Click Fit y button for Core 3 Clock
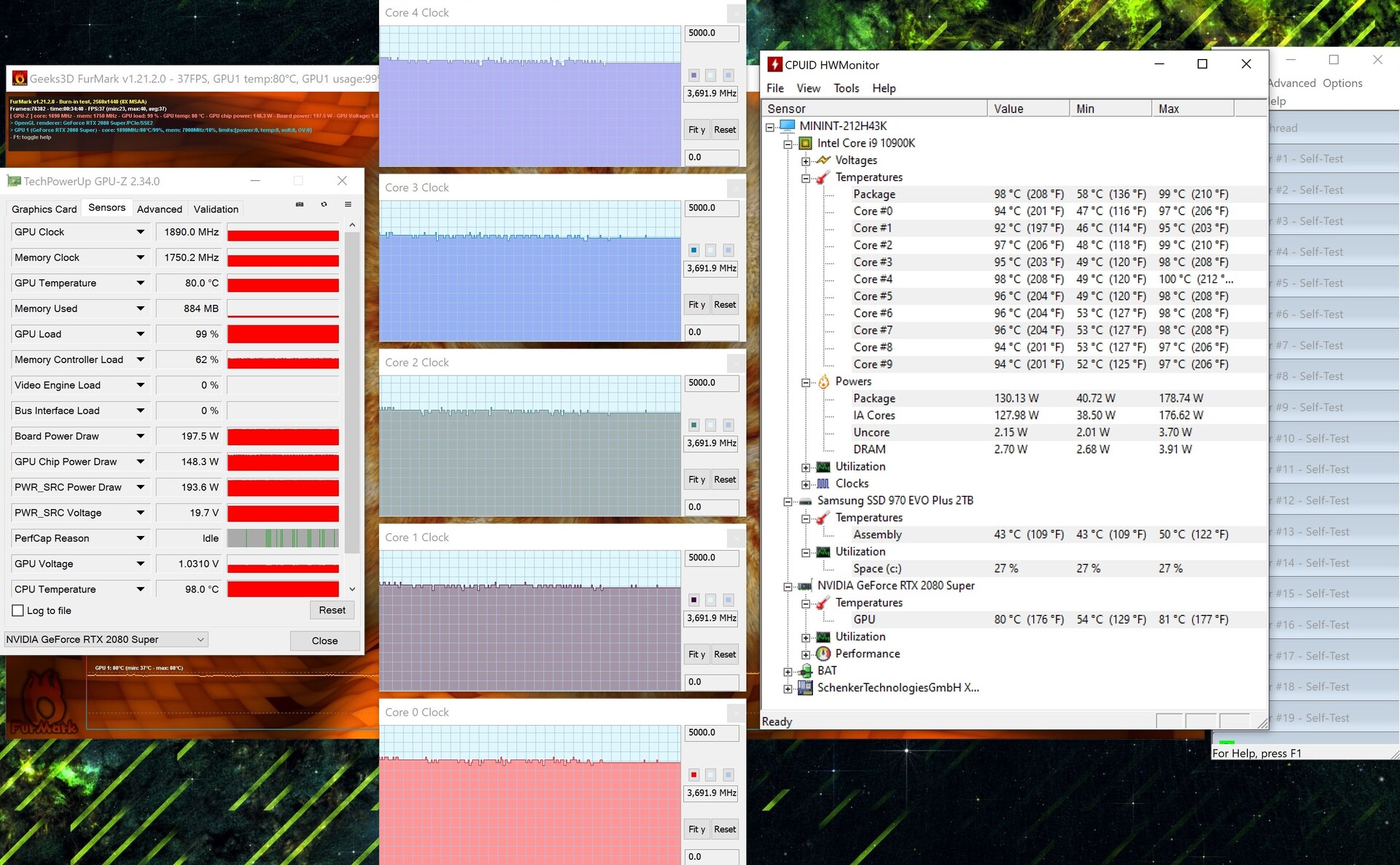1400x865 pixels. (x=696, y=305)
